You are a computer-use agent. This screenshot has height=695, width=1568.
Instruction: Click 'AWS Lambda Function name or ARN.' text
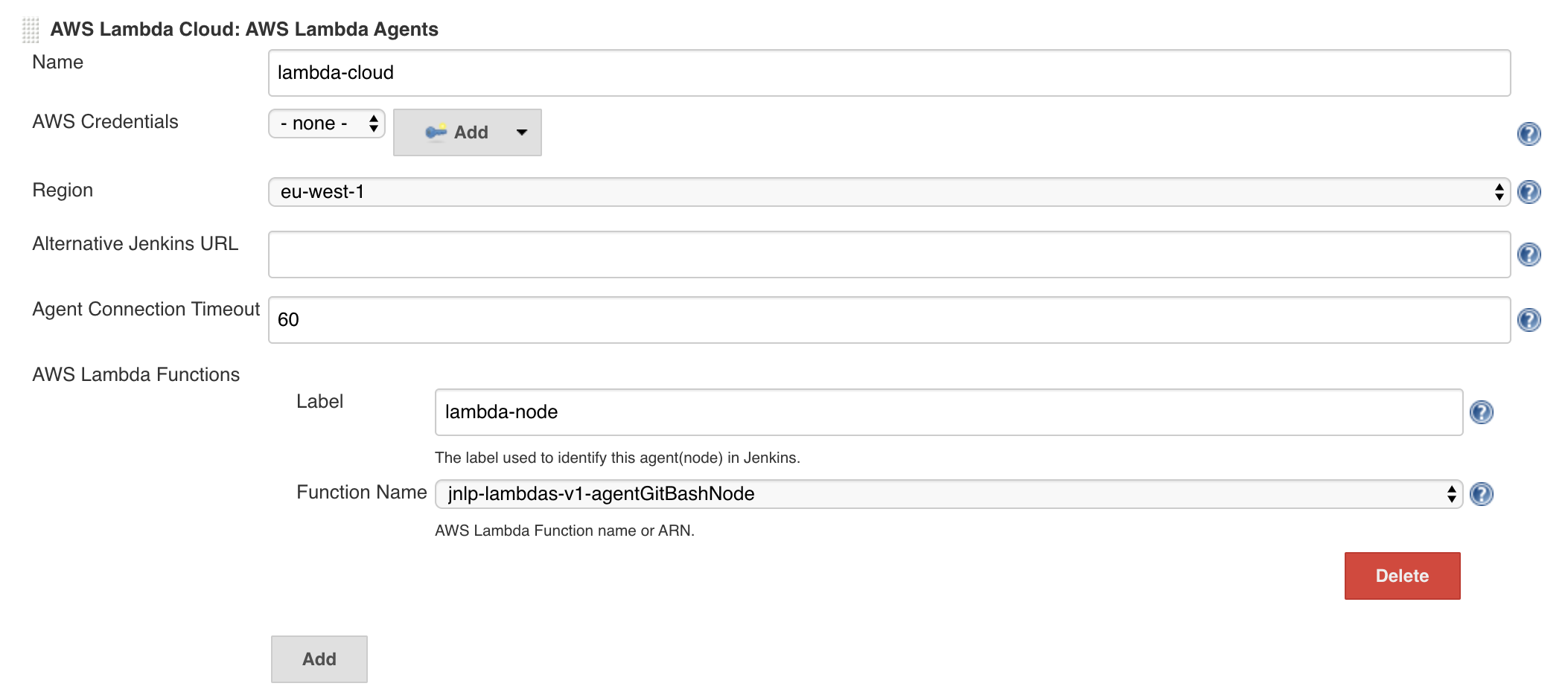click(564, 531)
